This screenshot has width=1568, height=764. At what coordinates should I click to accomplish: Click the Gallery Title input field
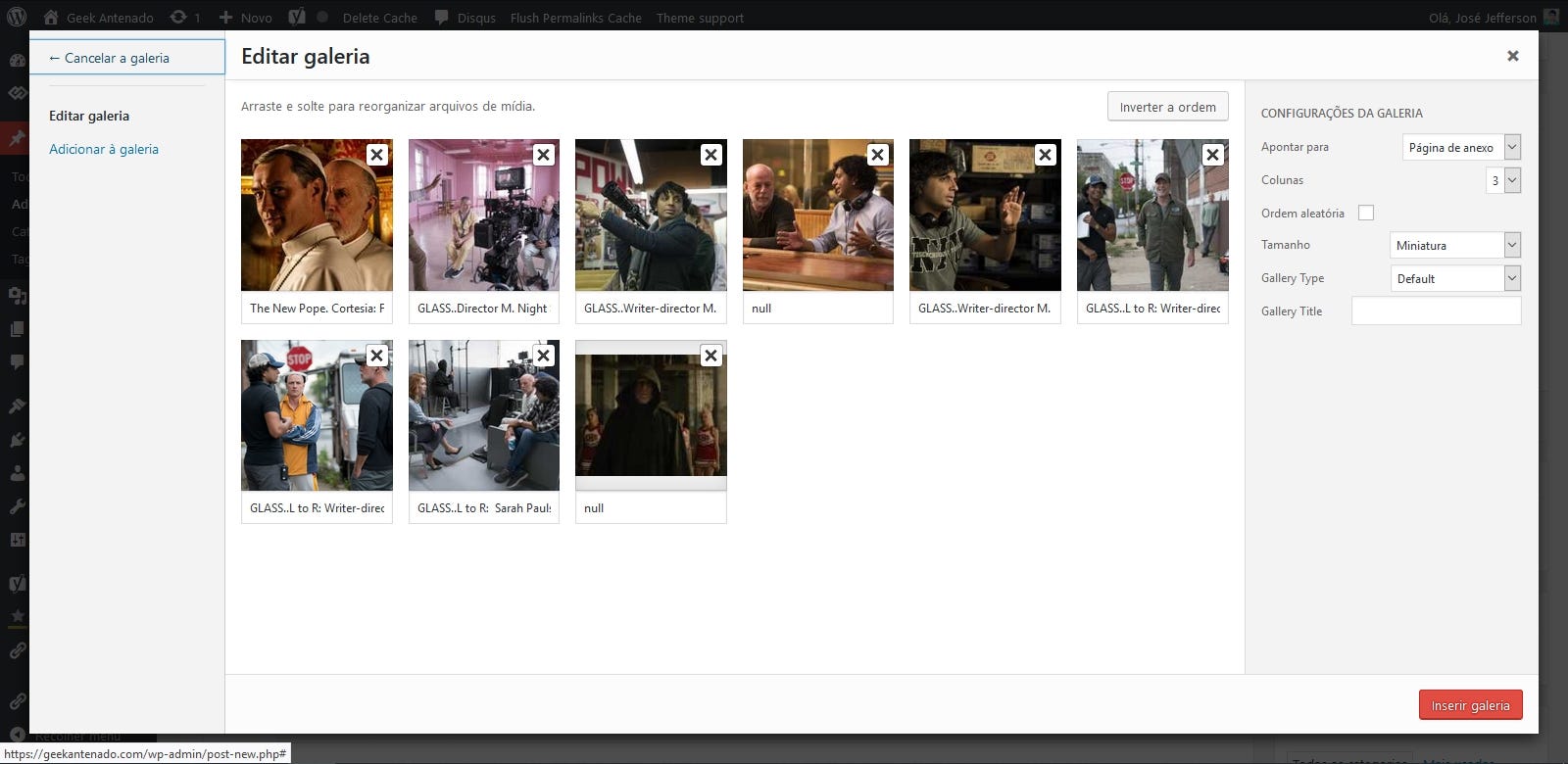1436,310
